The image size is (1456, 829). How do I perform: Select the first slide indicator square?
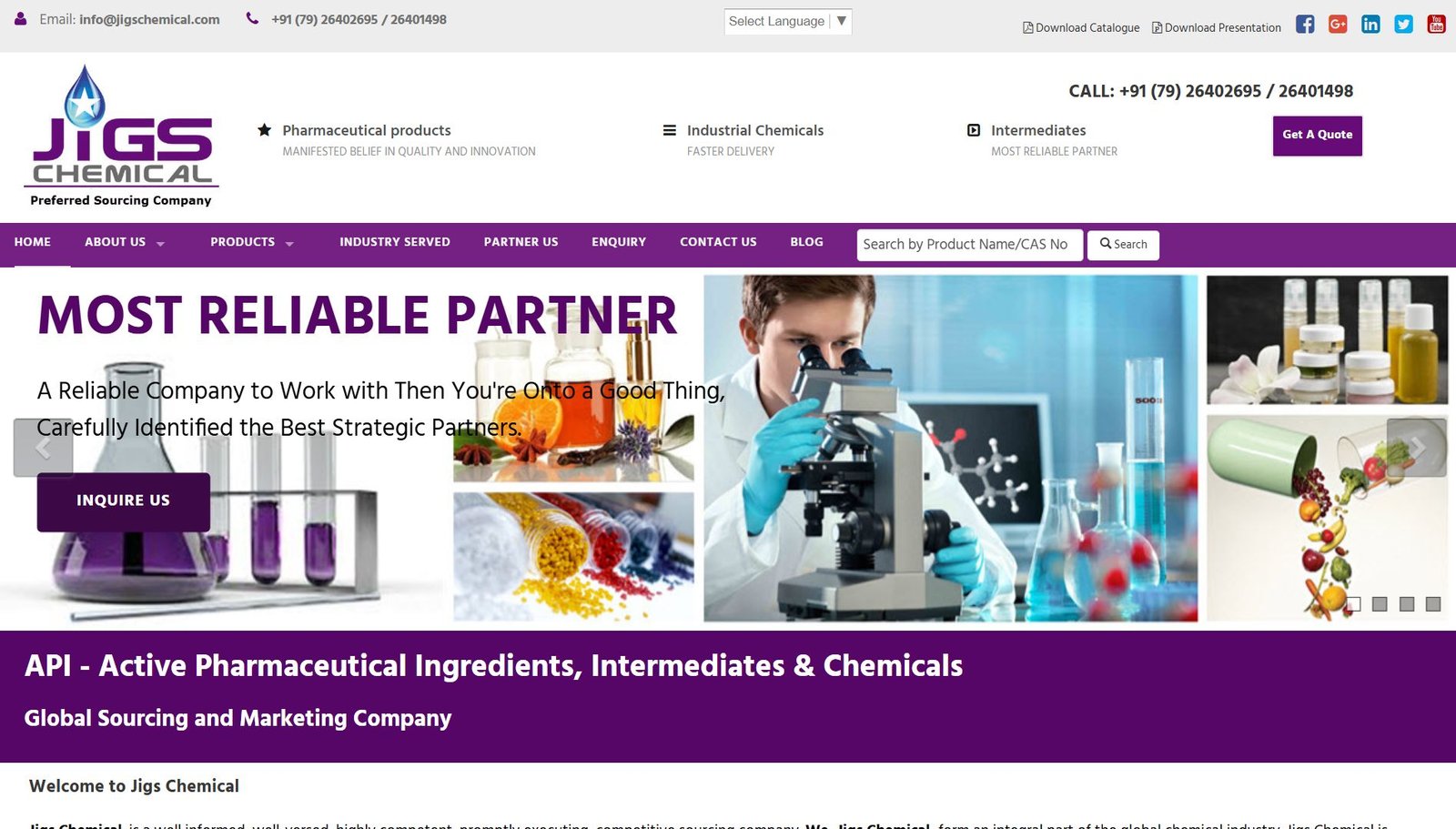pos(1353,604)
